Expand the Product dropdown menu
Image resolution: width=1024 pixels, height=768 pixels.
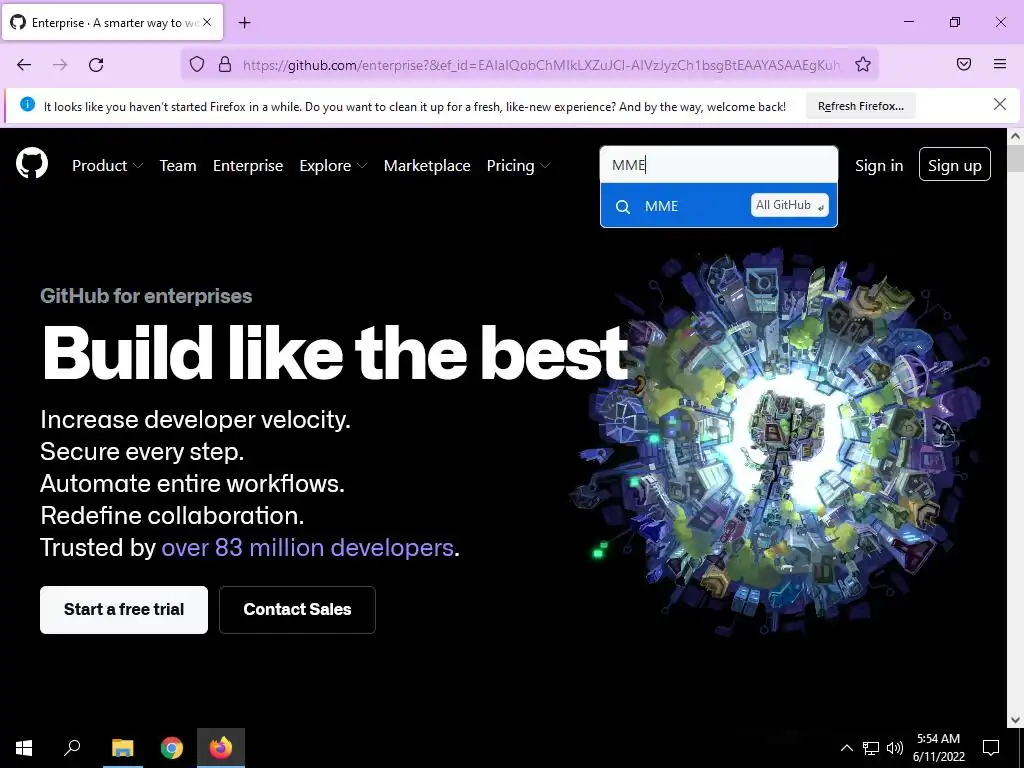click(x=107, y=166)
